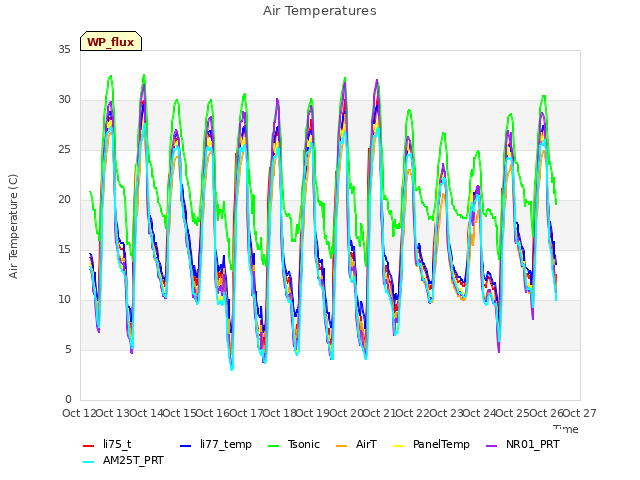
Task: Click the 5 y-axis tick label
Action: (68, 349)
